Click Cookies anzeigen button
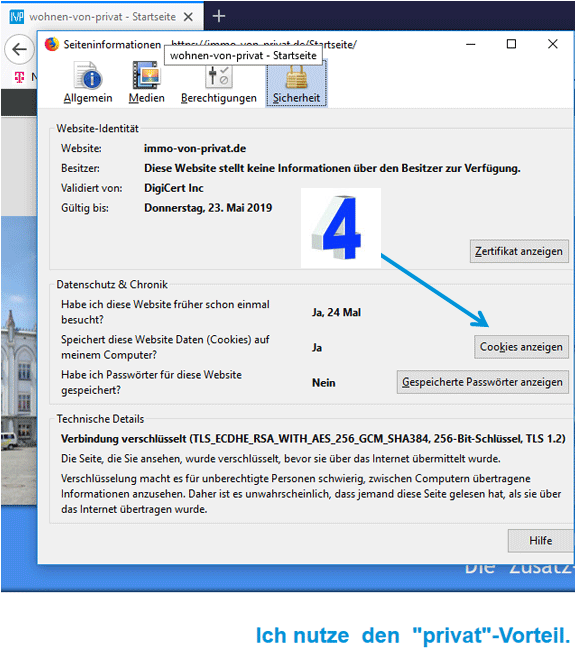Image resolution: width=576 pixels, height=655 pixels. tap(521, 347)
